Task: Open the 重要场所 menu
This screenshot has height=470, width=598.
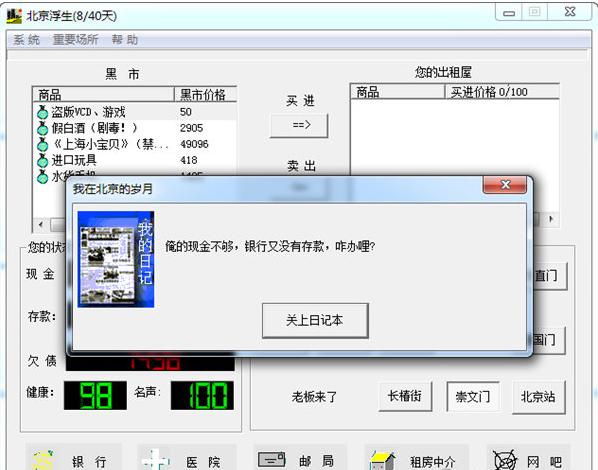Action: point(75,40)
